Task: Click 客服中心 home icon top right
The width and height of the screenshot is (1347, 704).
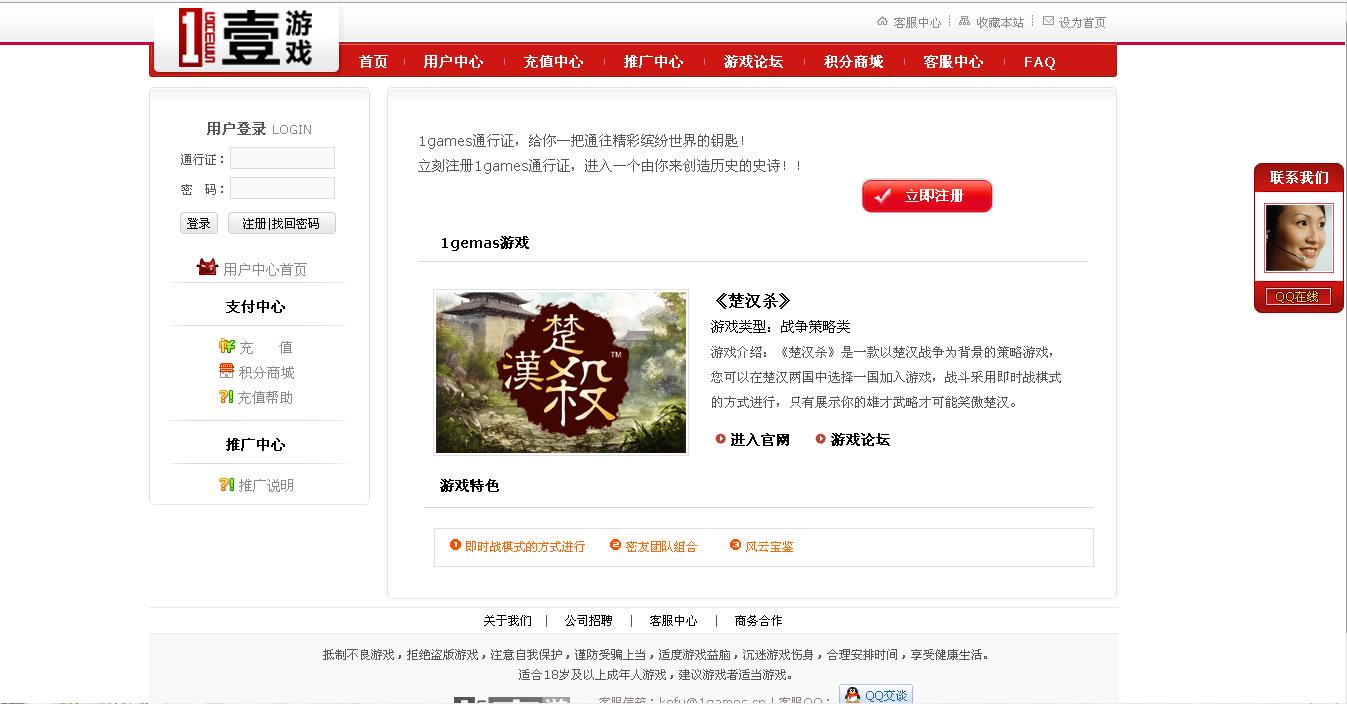Action: pos(883,20)
